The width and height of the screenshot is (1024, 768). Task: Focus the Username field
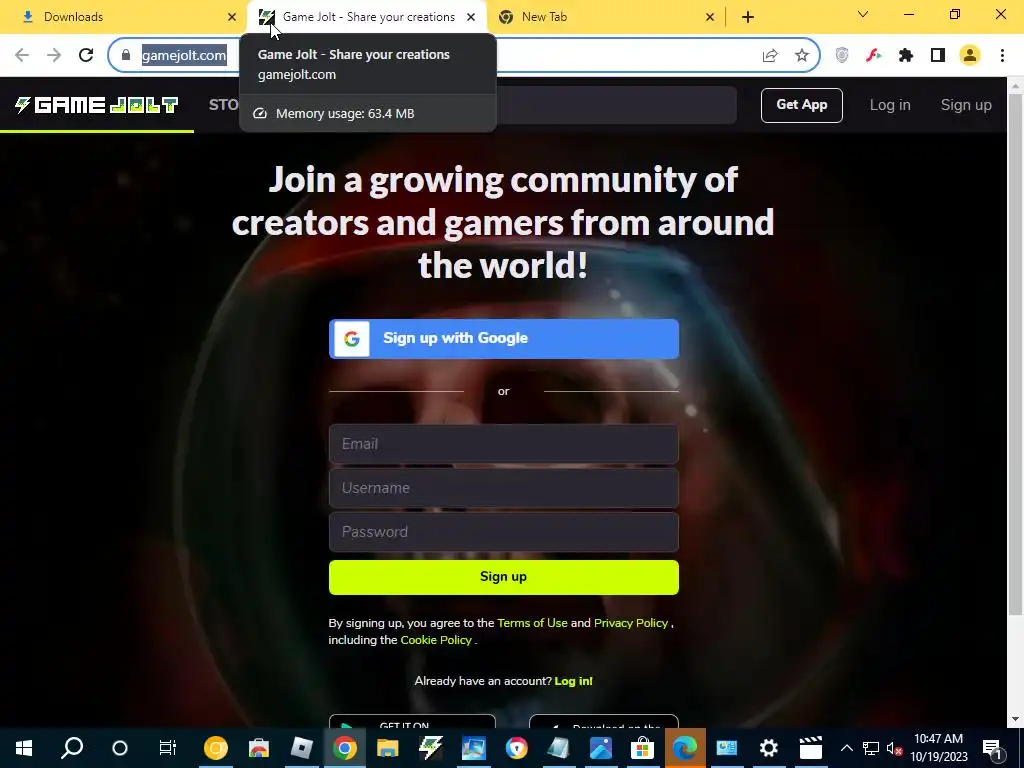click(x=504, y=488)
